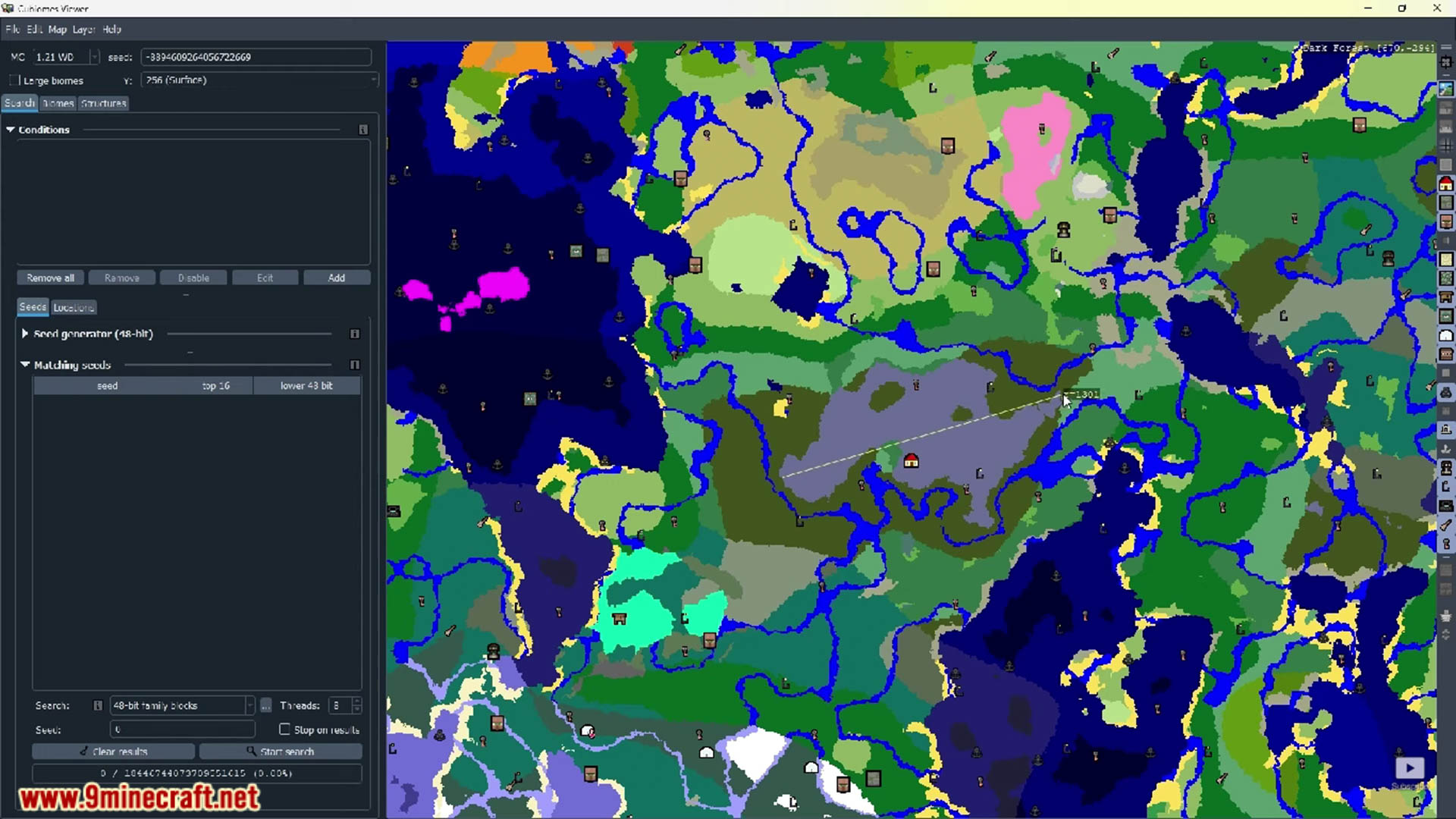Collapse the Conditions section

pyautogui.click(x=11, y=130)
